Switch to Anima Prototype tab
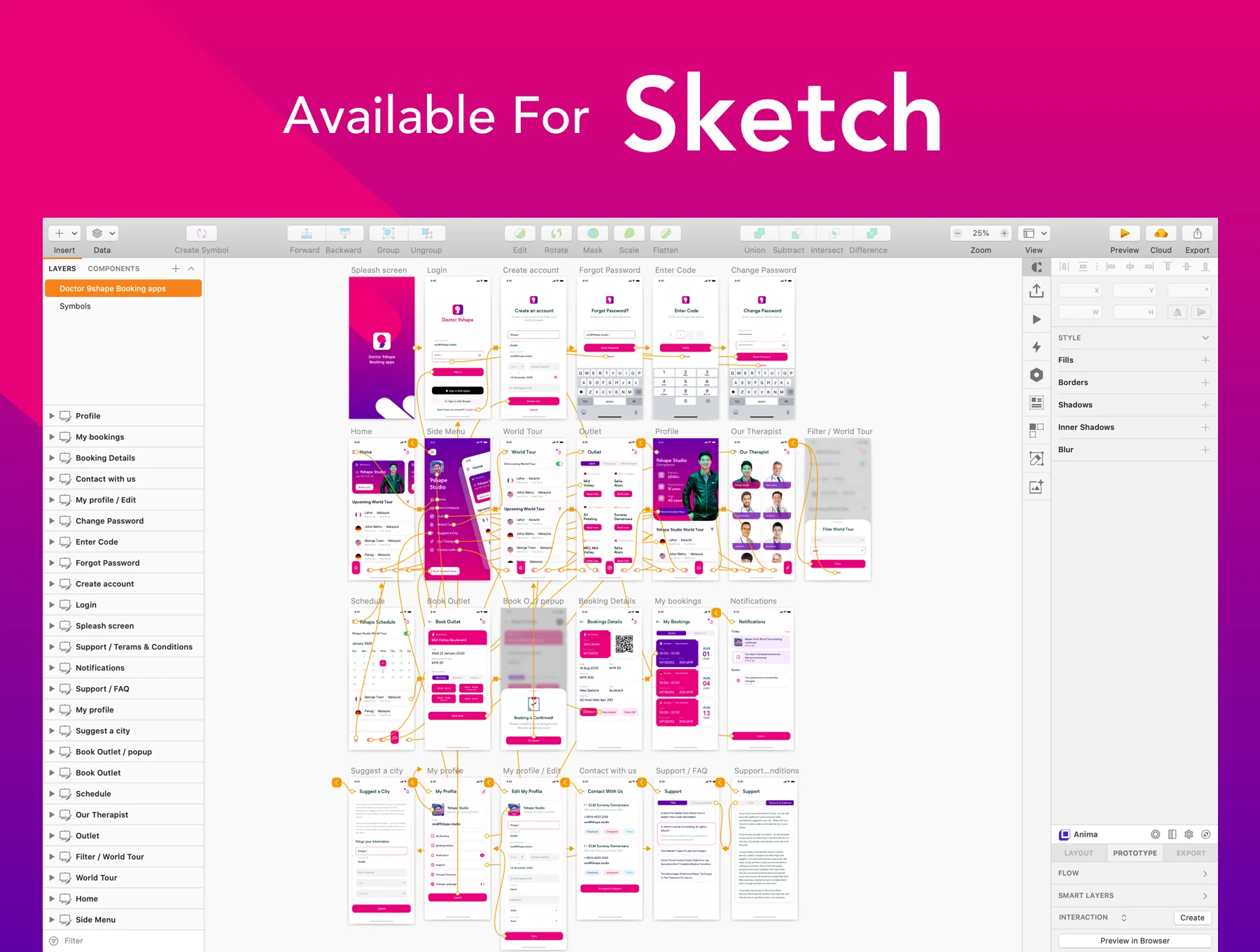The width and height of the screenshot is (1260, 952). [x=1135, y=853]
